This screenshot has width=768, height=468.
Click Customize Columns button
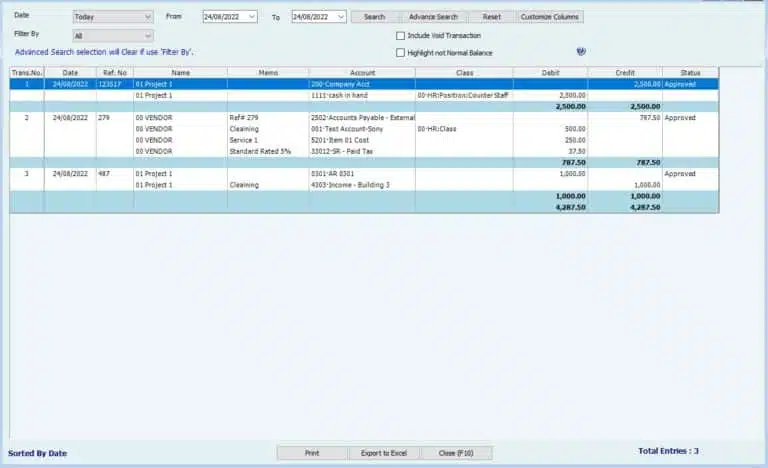[x=550, y=17]
